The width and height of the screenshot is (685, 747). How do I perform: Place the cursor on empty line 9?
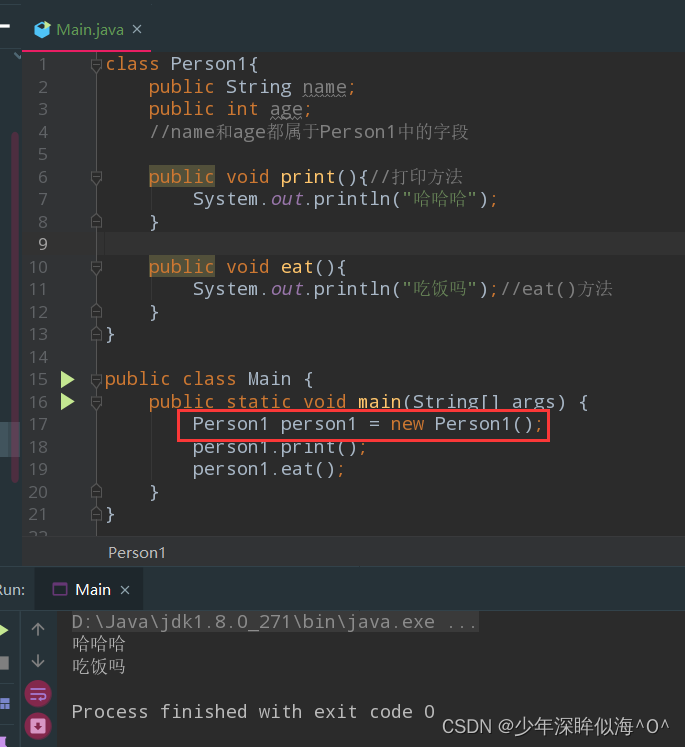[394, 244]
